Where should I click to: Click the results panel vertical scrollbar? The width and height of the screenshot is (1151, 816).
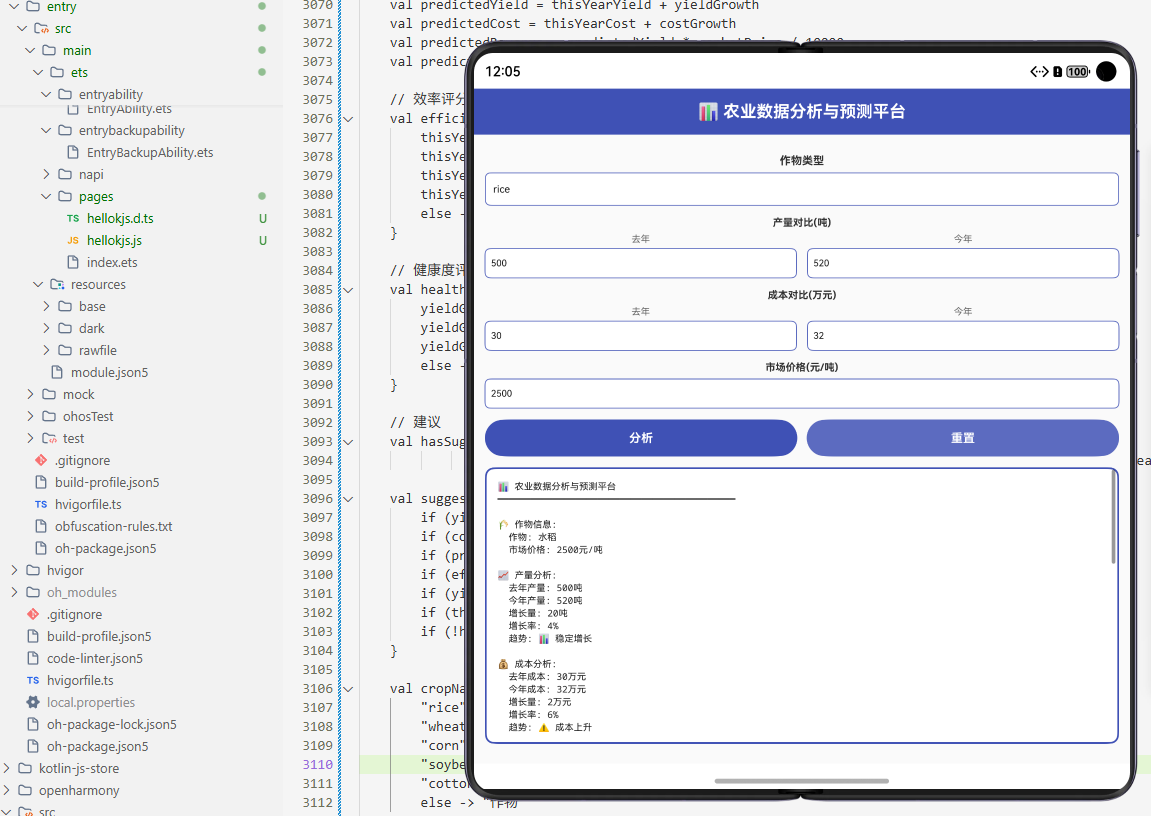point(1114,517)
